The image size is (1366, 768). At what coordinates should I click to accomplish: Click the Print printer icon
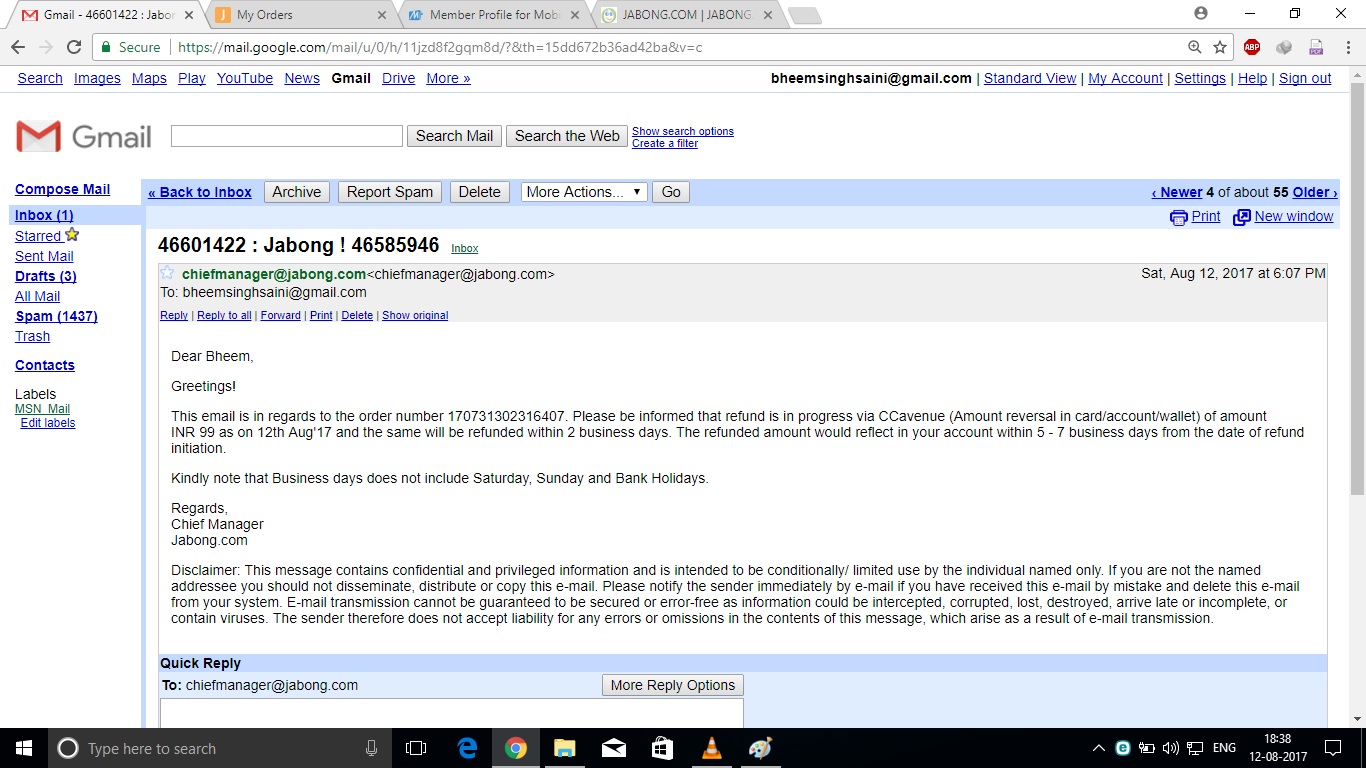pyautogui.click(x=1179, y=217)
